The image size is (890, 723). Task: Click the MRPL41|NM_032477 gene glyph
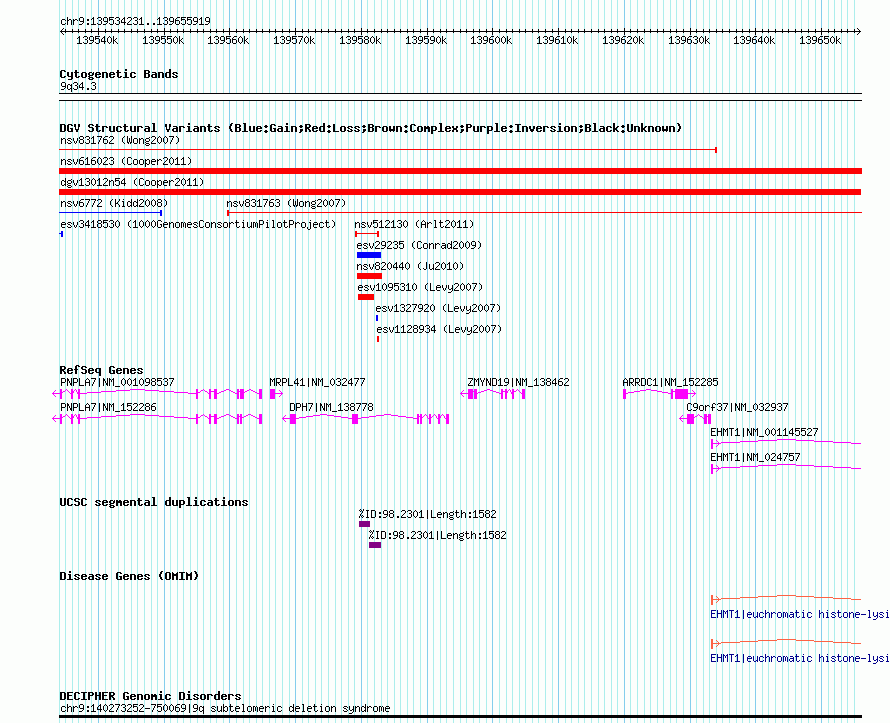(276, 394)
